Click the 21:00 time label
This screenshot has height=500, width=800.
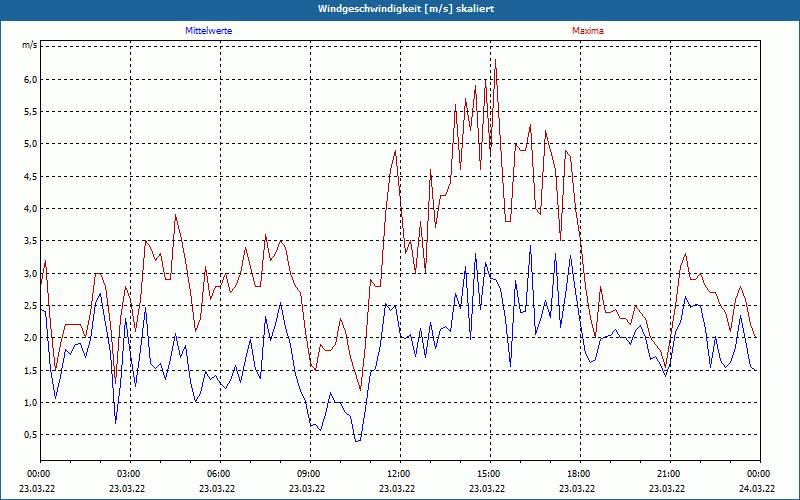[x=670, y=474]
